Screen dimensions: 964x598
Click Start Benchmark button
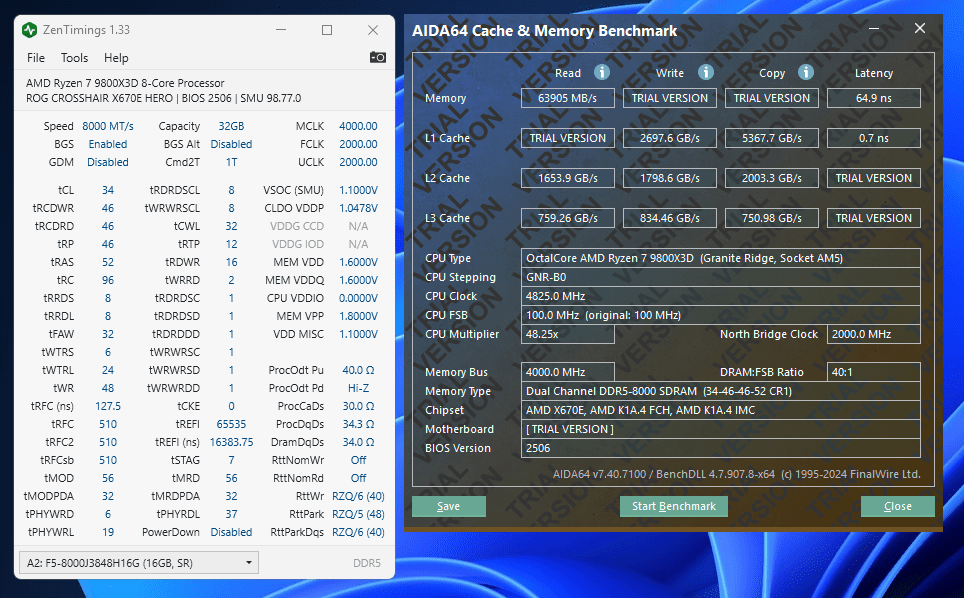coord(674,506)
